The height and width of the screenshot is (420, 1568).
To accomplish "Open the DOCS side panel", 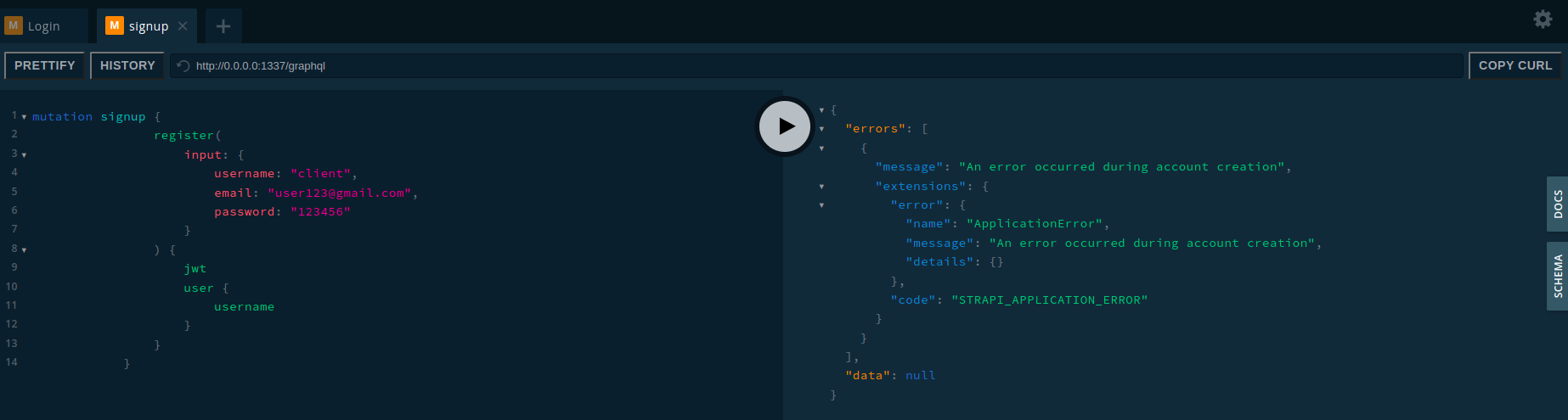I will [1557, 204].
